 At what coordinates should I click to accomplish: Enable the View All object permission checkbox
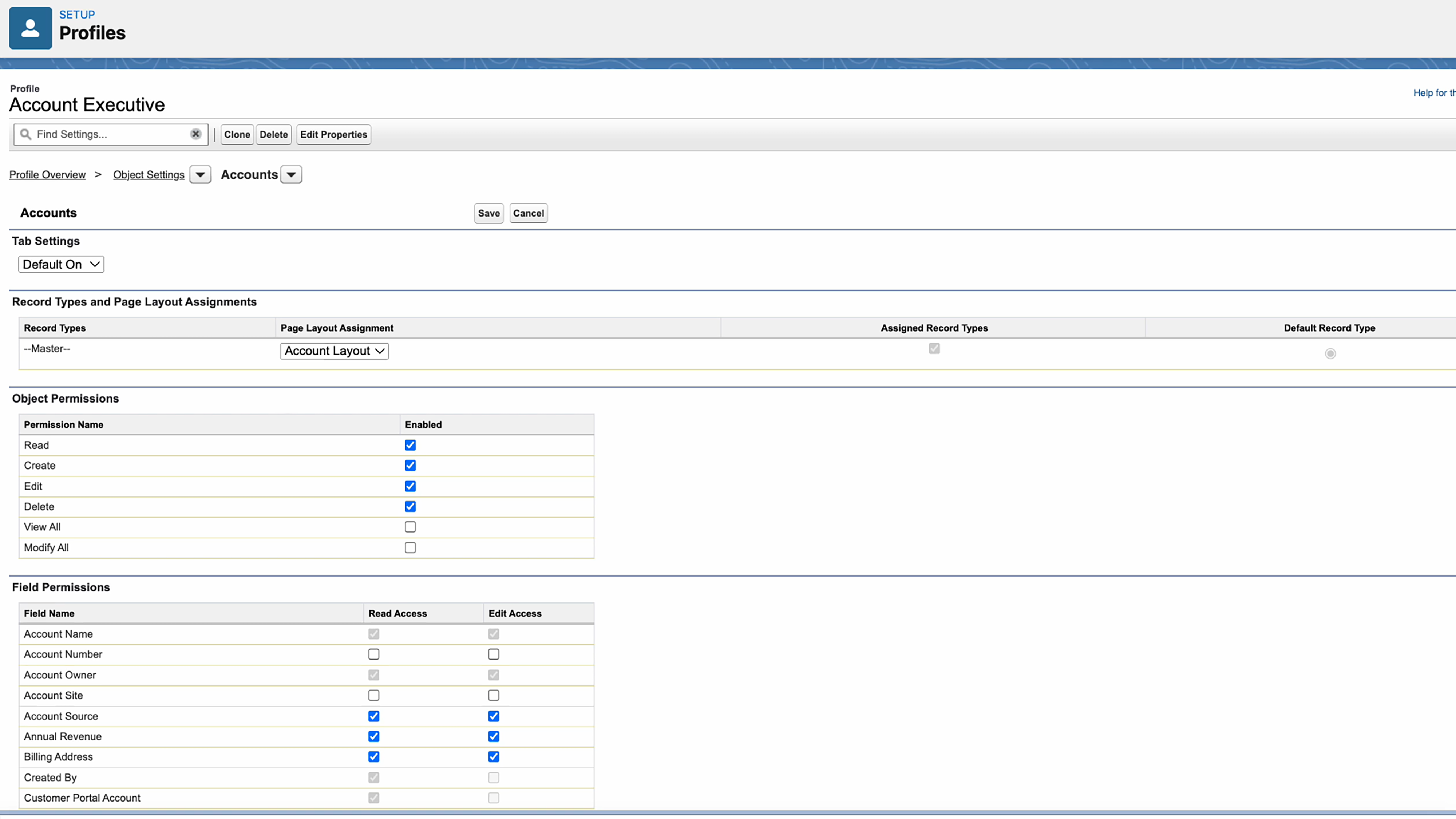coord(410,527)
